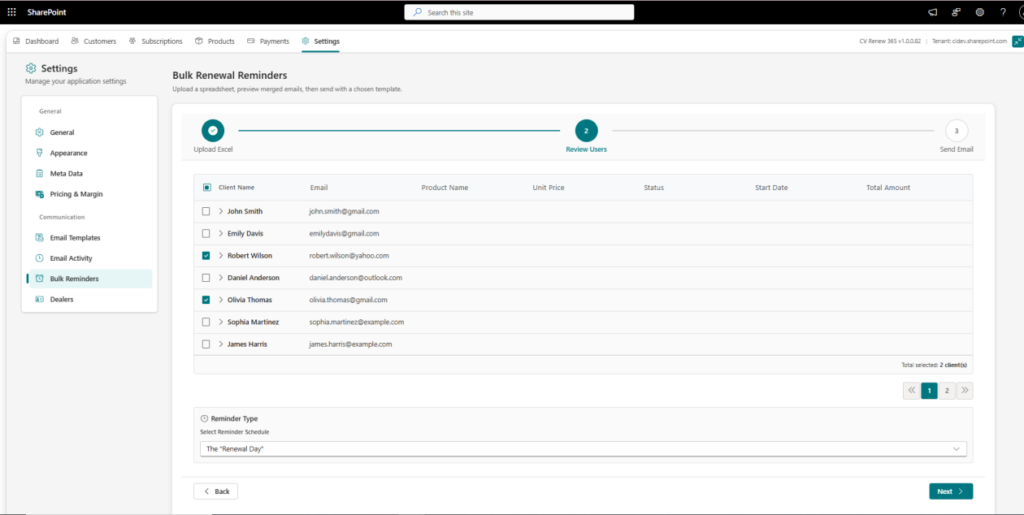
Task: Expand the Emily Davis row chevron
Action: (x=221, y=234)
